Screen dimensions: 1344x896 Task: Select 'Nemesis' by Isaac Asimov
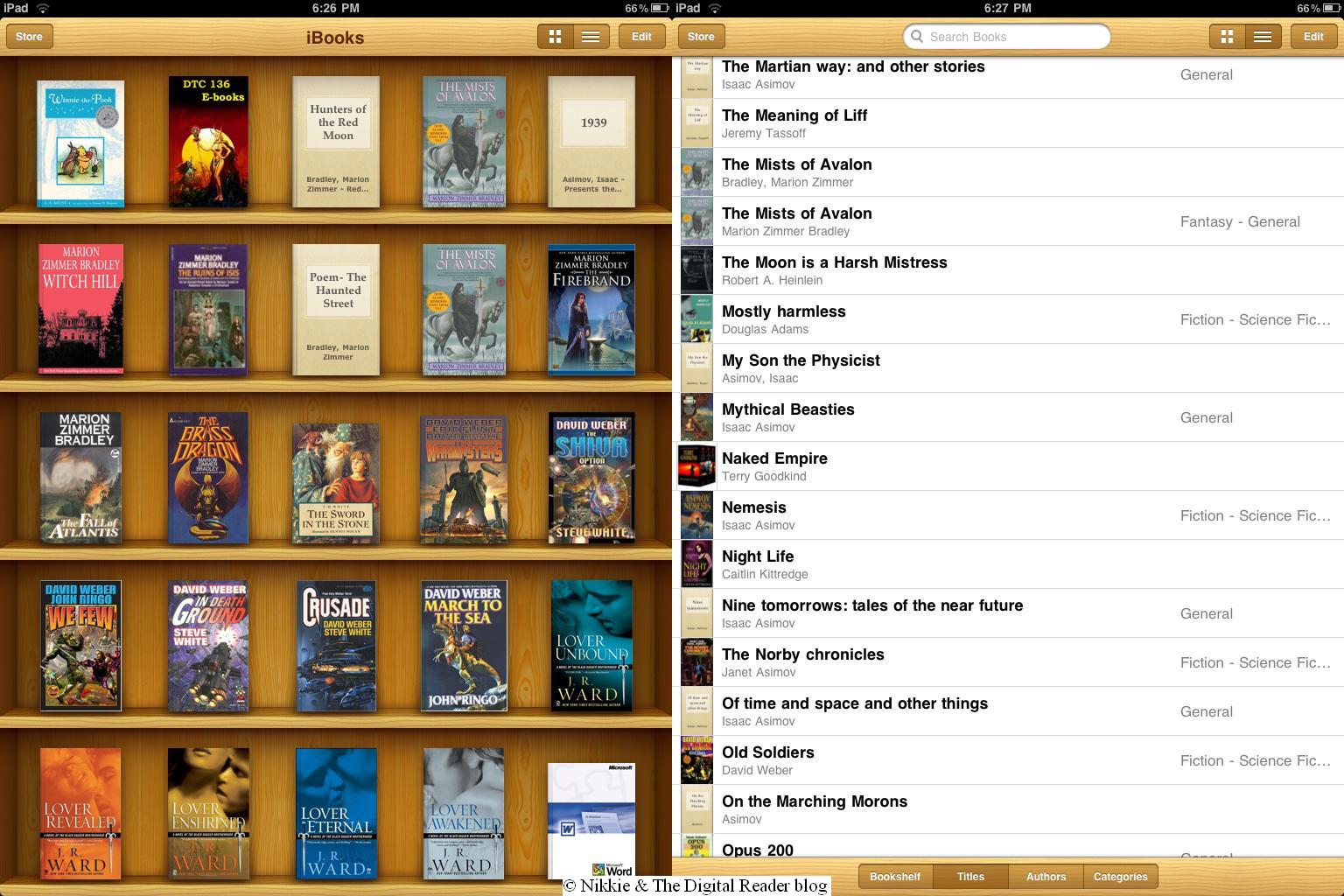(1008, 515)
